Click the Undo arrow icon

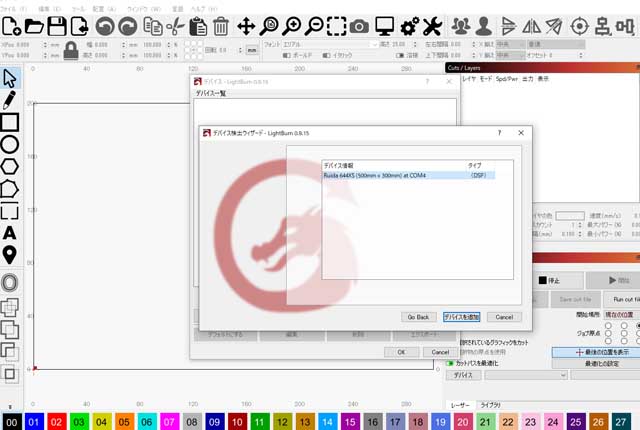(x=105, y=27)
